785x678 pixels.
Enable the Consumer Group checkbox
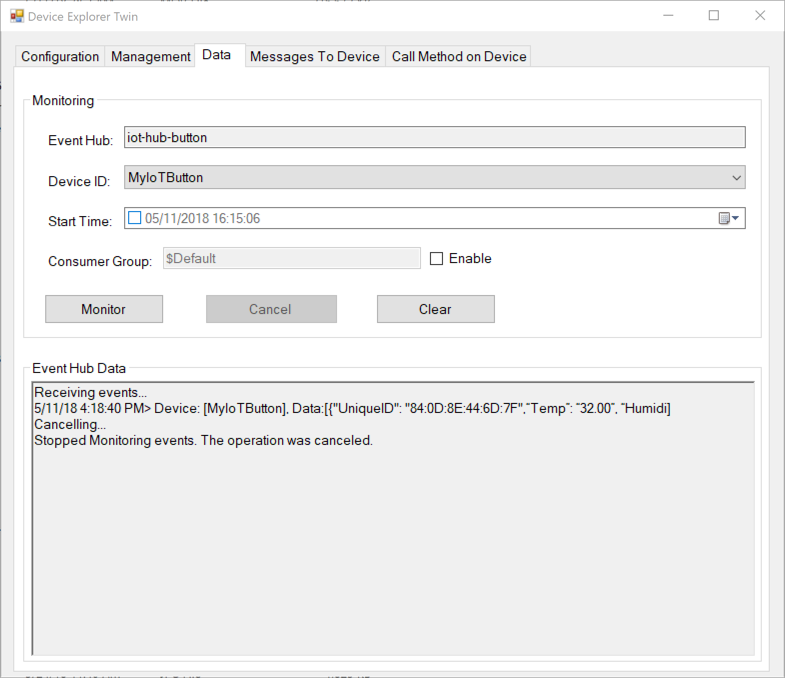point(437,258)
